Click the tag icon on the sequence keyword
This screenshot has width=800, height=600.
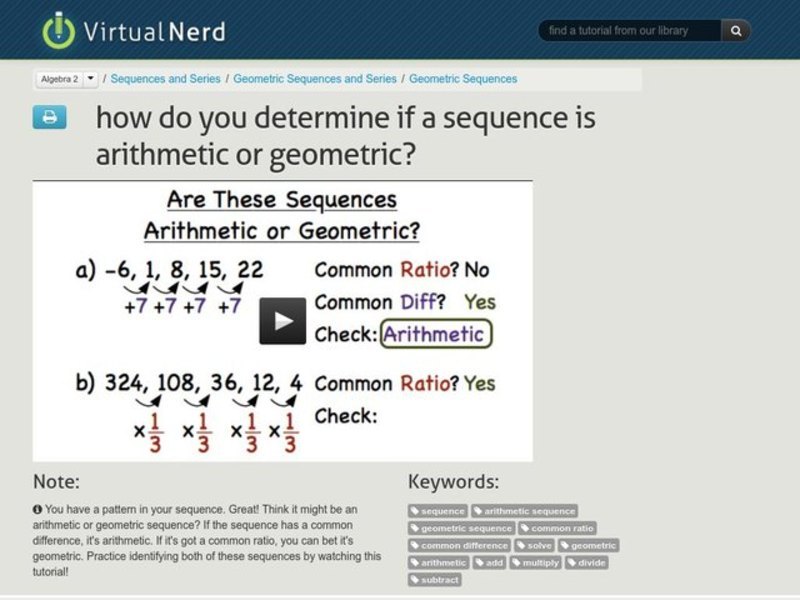tap(416, 511)
